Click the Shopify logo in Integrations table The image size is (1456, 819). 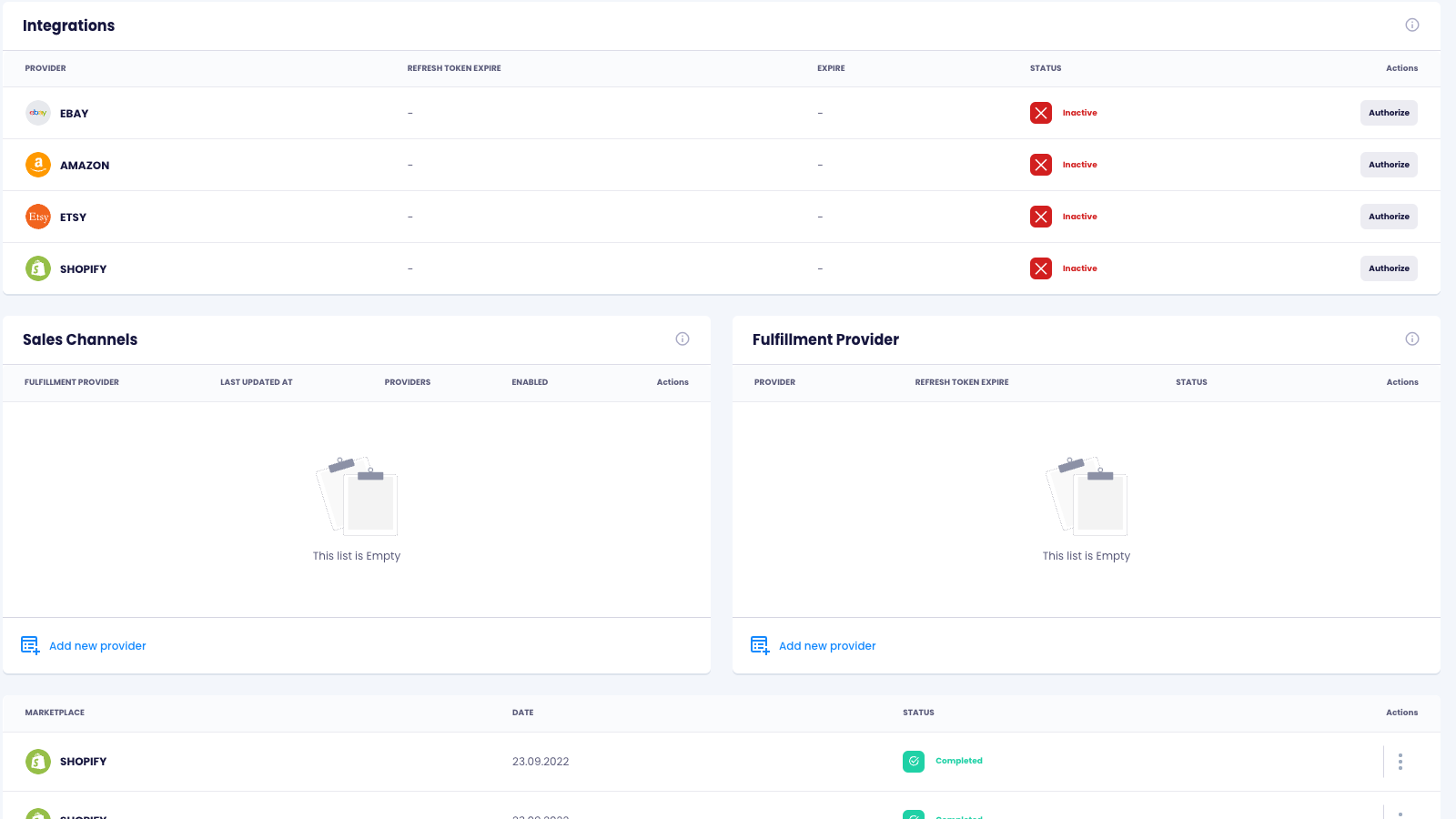38,268
